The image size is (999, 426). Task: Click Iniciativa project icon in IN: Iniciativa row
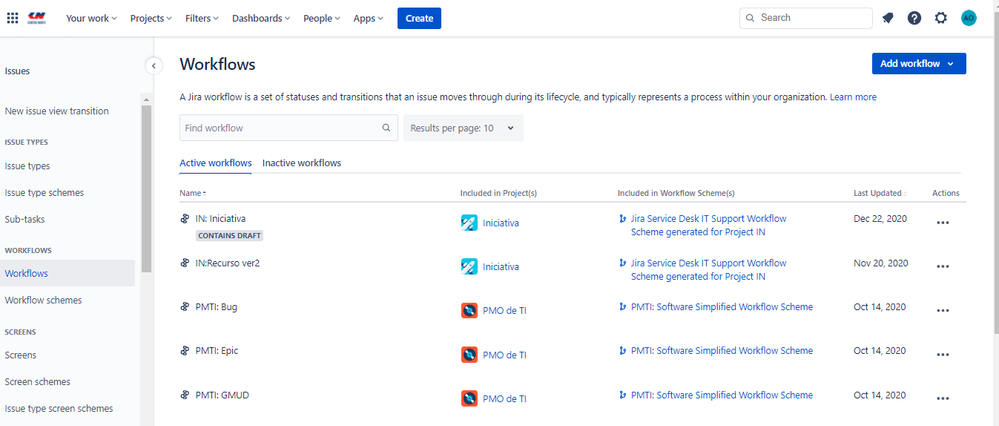(469, 223)
